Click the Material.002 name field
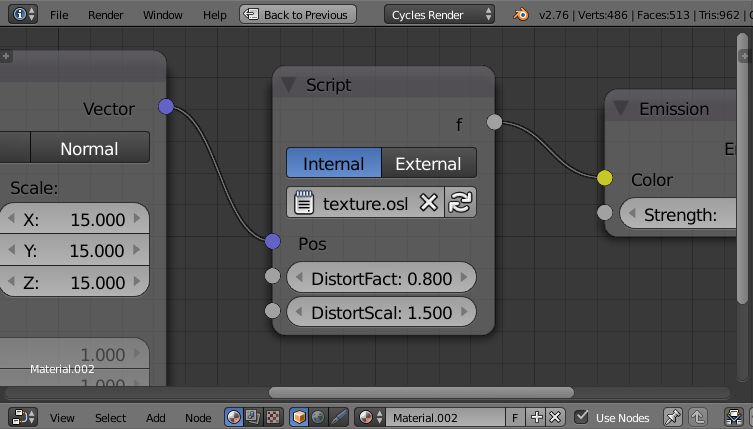 tap(446, 417)
